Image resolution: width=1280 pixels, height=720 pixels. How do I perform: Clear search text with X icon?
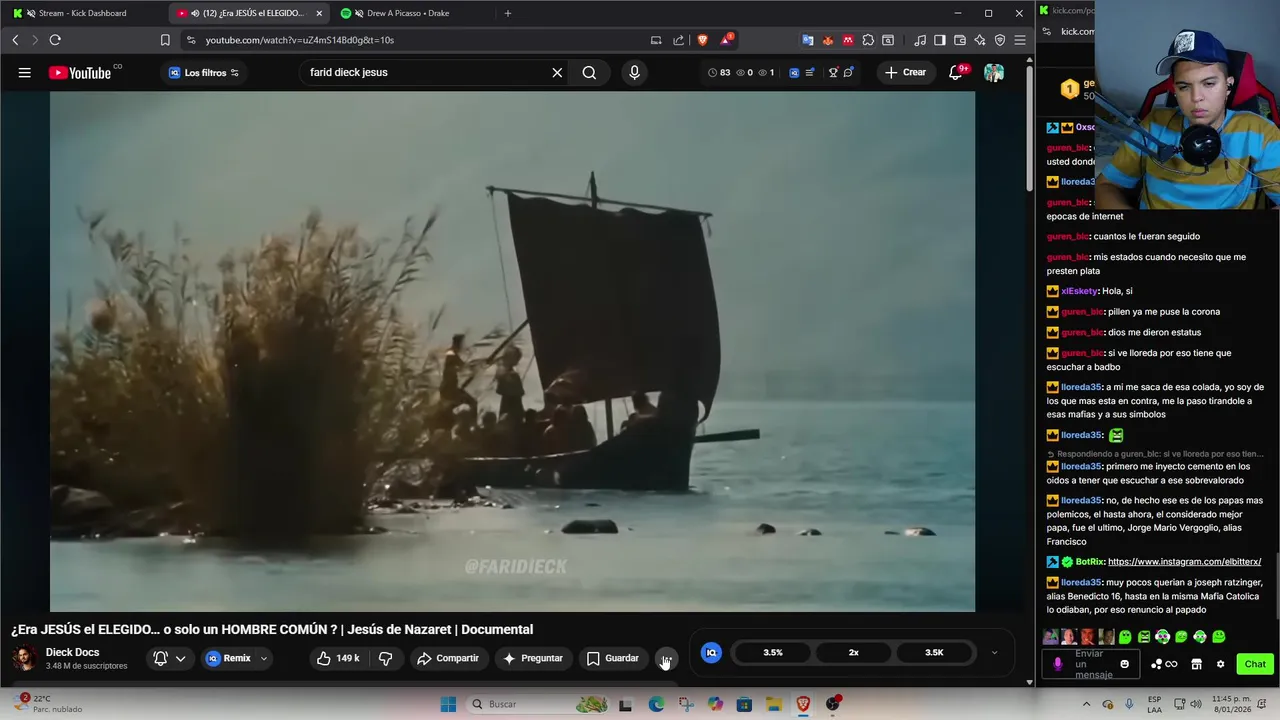pyautogui.click(x=557, y=72)
